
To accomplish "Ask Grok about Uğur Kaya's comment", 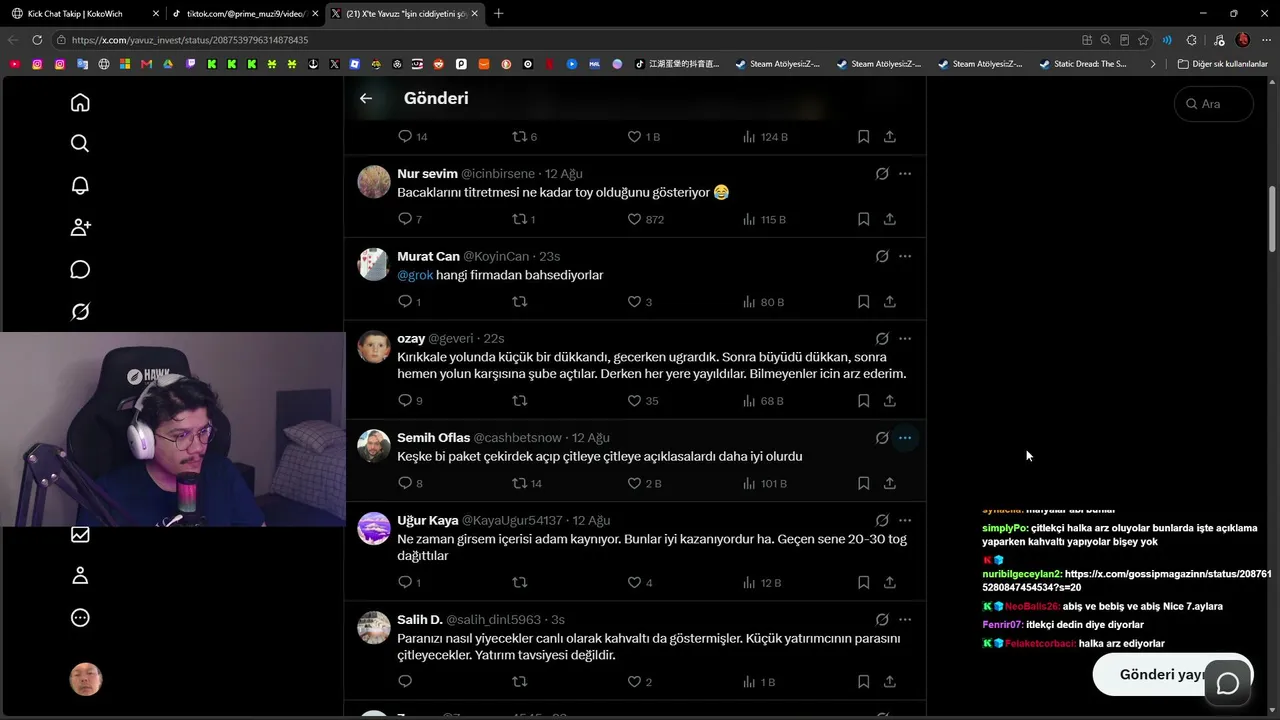I will click(x=882, y=520).
